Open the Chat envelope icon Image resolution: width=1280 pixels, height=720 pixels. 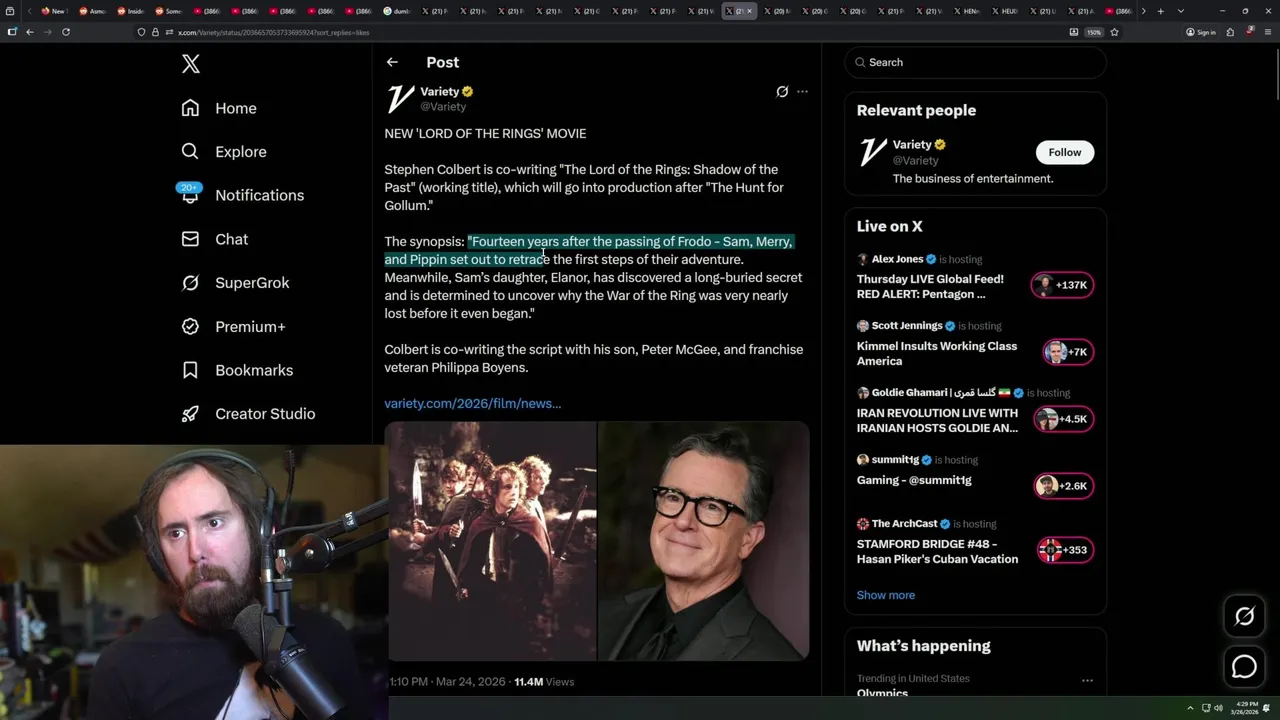pos(190,239)
